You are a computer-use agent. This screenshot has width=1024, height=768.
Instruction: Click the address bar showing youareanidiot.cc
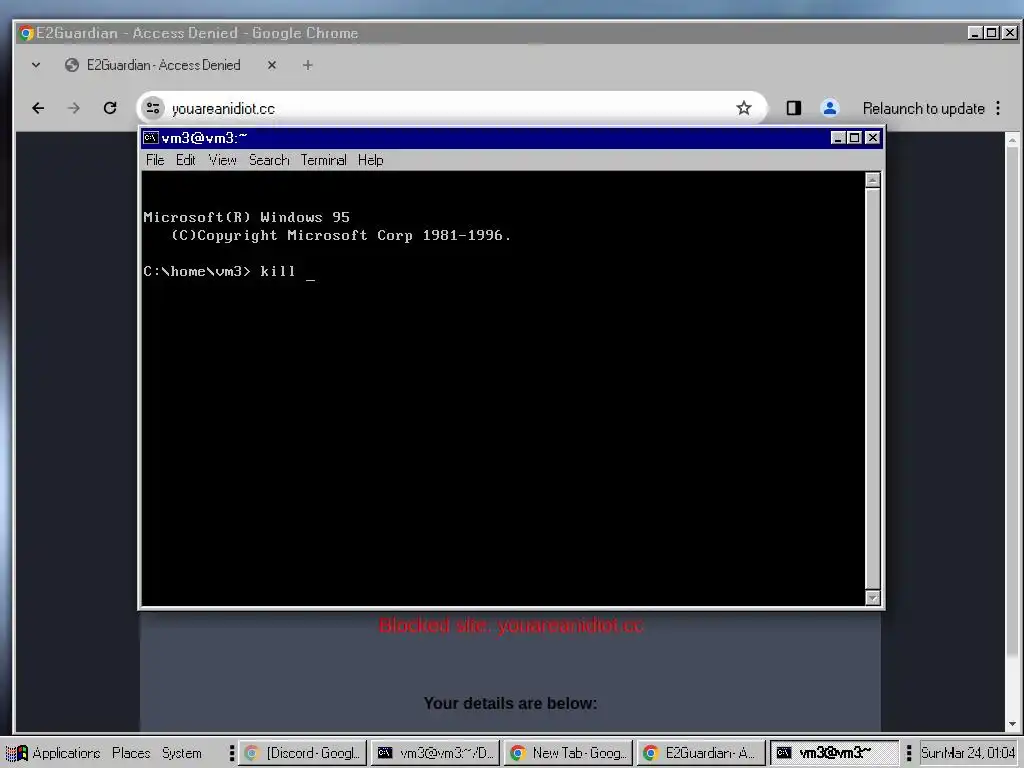coord(451,108)
